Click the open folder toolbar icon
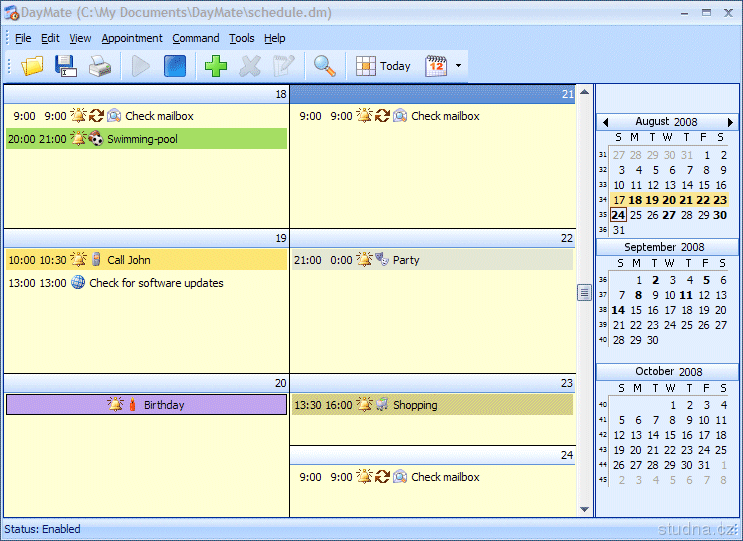Screen dimensions: 743x541 pos(33,66)
